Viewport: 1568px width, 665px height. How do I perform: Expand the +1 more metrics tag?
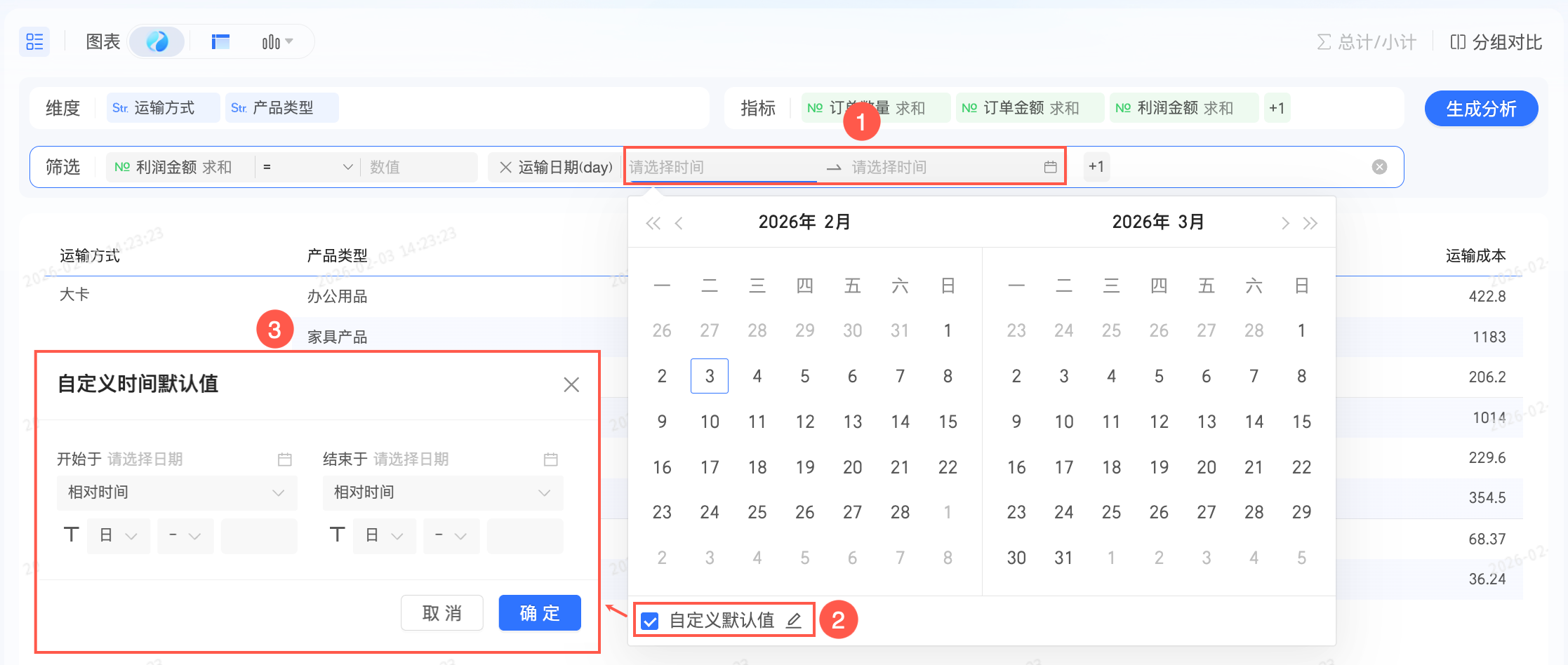tap(1277, 108)
